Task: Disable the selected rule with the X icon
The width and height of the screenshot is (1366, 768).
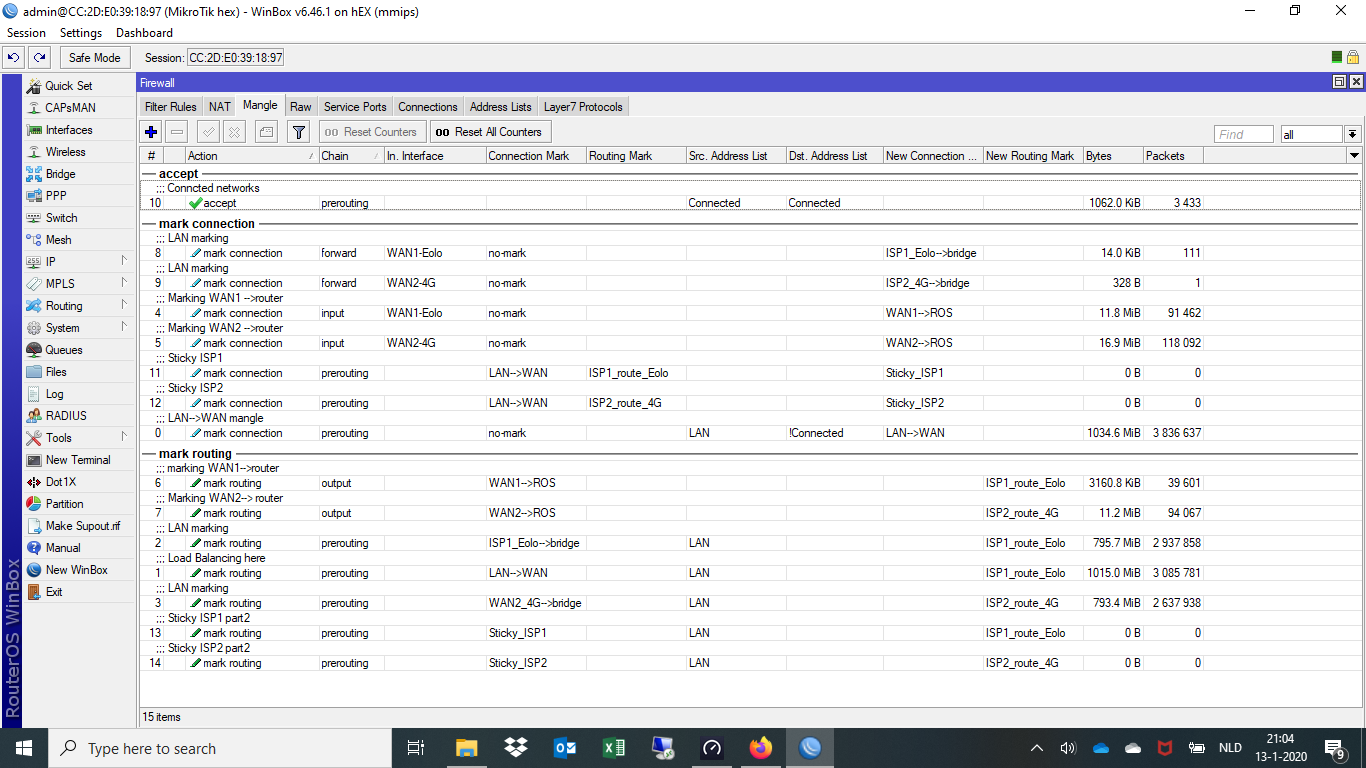Action: point(235,131)
